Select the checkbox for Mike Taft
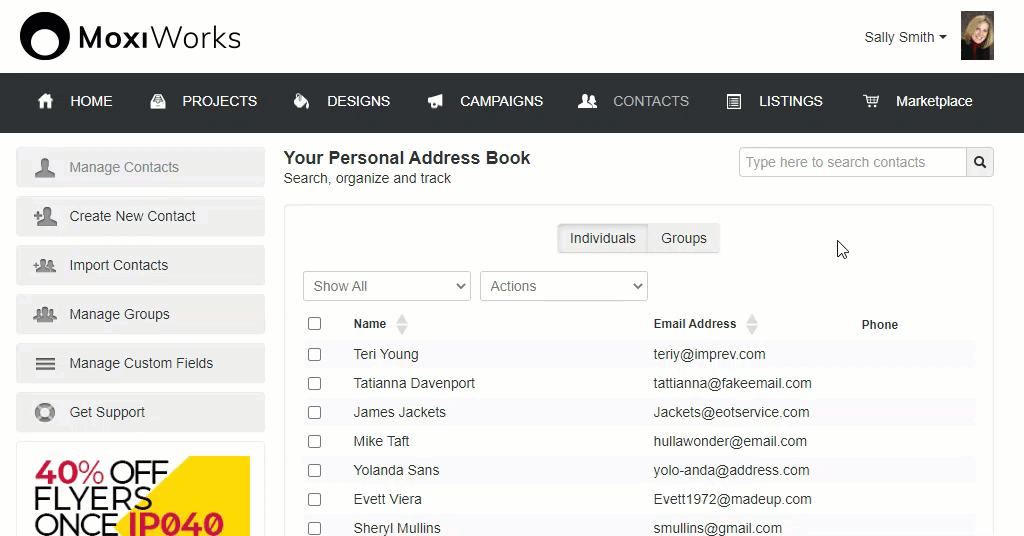 [x=315, y=441]
